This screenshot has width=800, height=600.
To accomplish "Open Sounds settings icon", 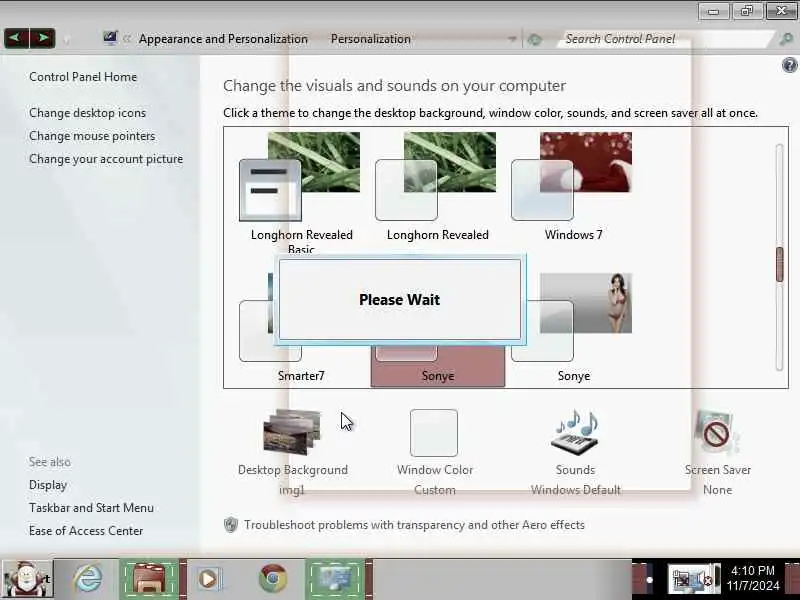I will click(x=575, y=432).
